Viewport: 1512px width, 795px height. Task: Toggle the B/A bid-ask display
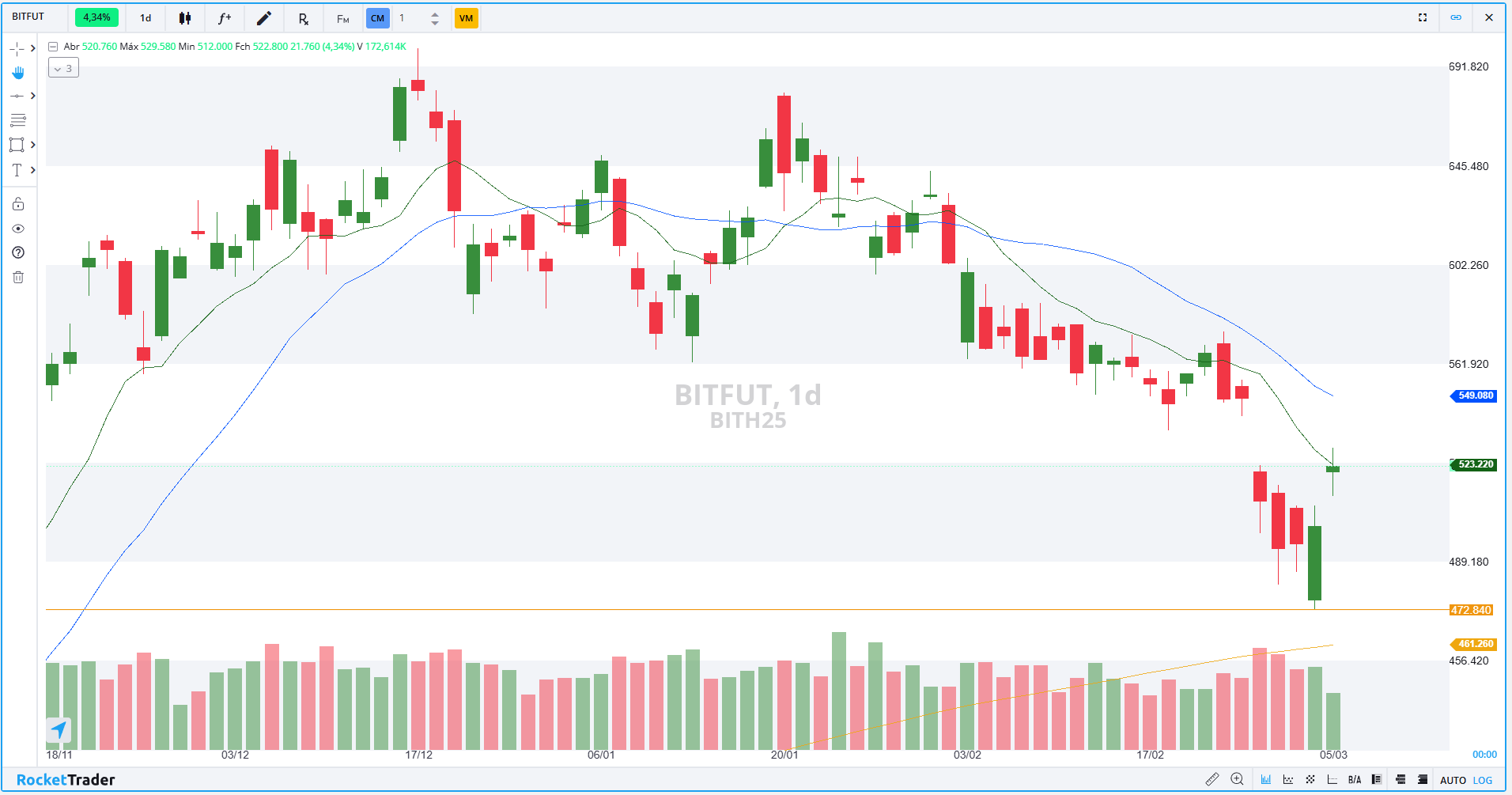[x=1355, y=780]
